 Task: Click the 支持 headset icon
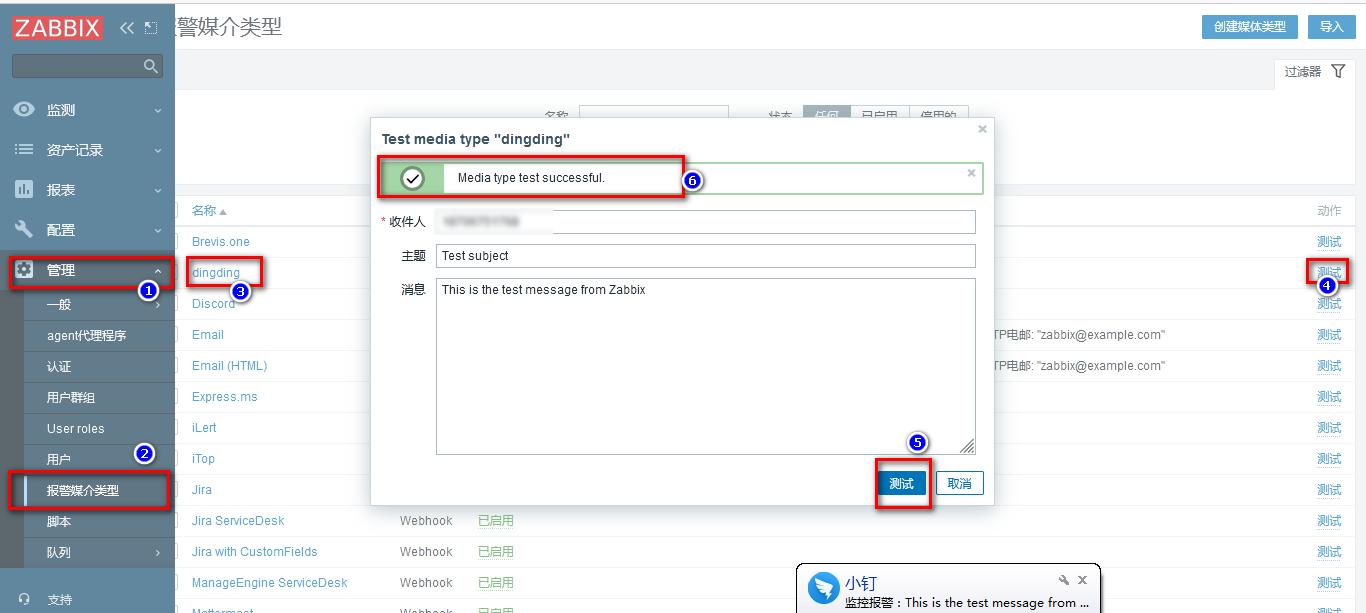[24, 599]
